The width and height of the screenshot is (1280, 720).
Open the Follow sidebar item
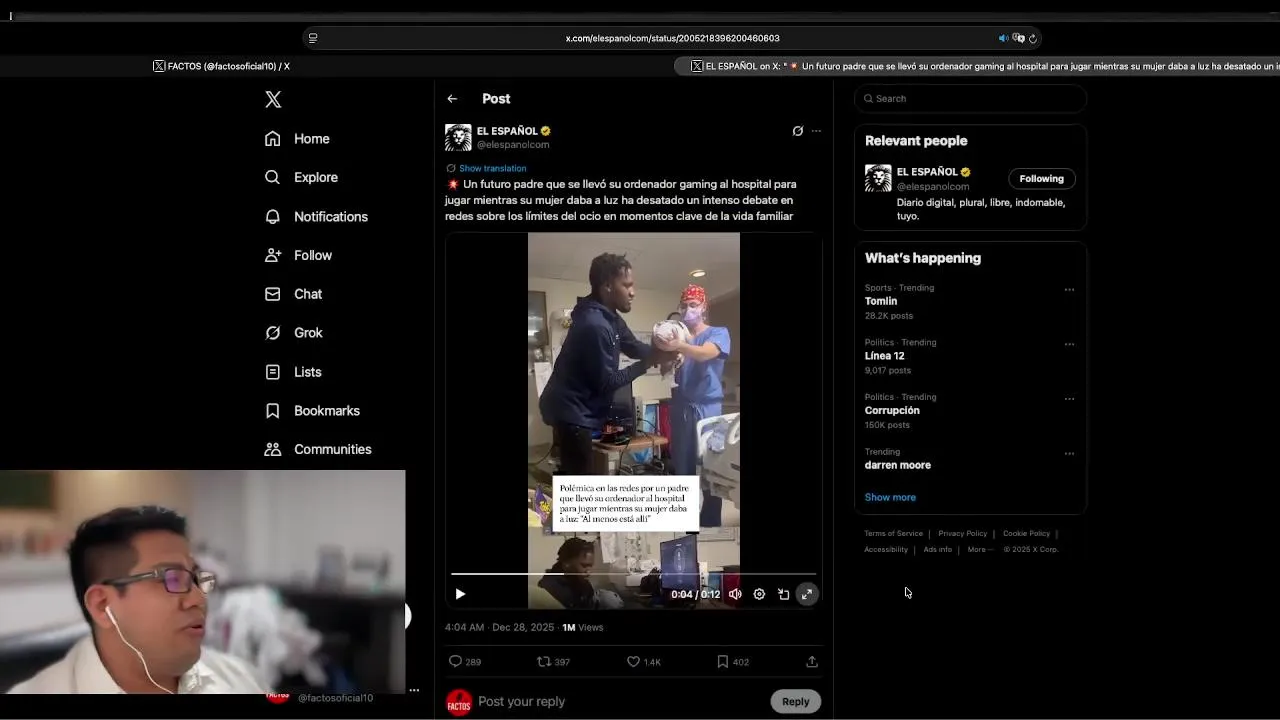click(x=298, y=255)
